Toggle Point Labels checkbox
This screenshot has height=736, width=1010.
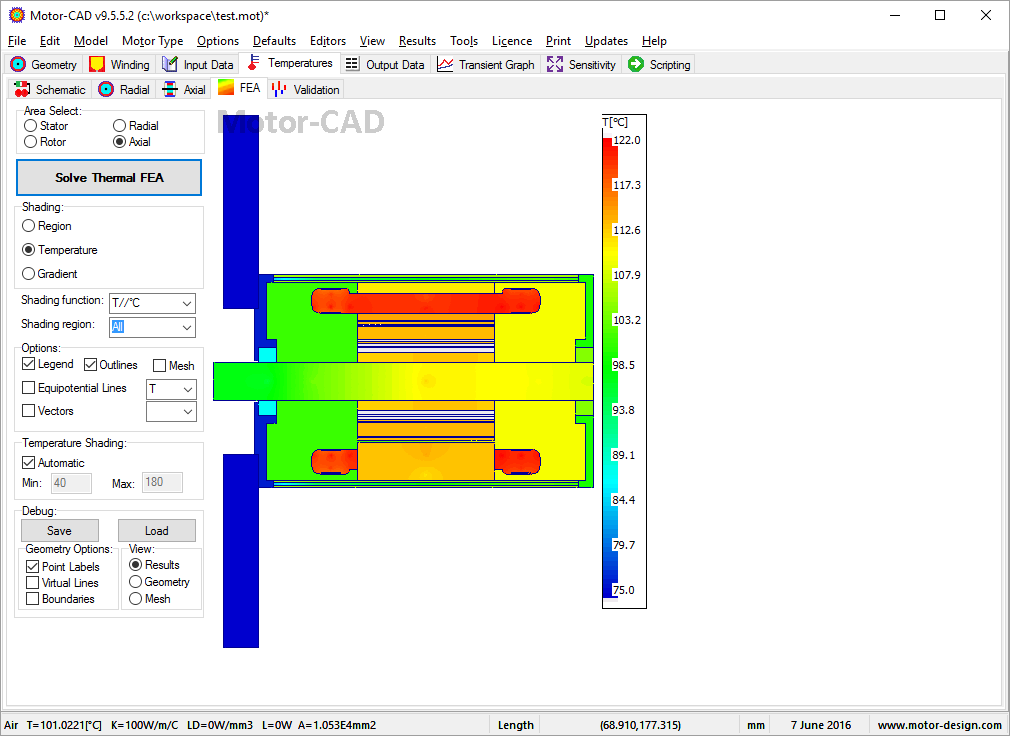(x=32, y=567)
